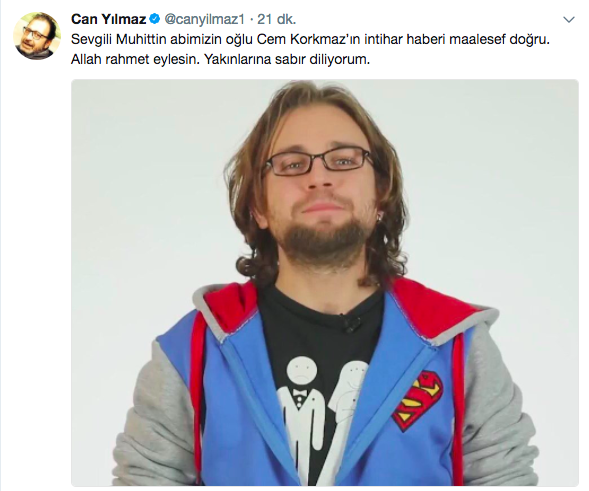Open the Can Yılmaz display name link
This screenshot has width=589, height=491.
108,19
